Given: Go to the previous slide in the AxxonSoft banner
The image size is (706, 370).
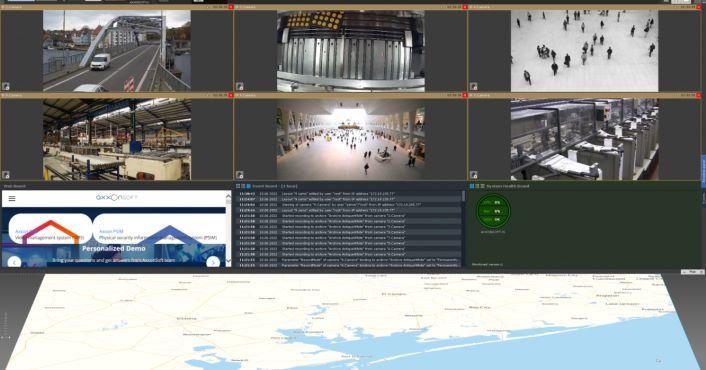Looking at the screenshot, I should coord(14,262).
